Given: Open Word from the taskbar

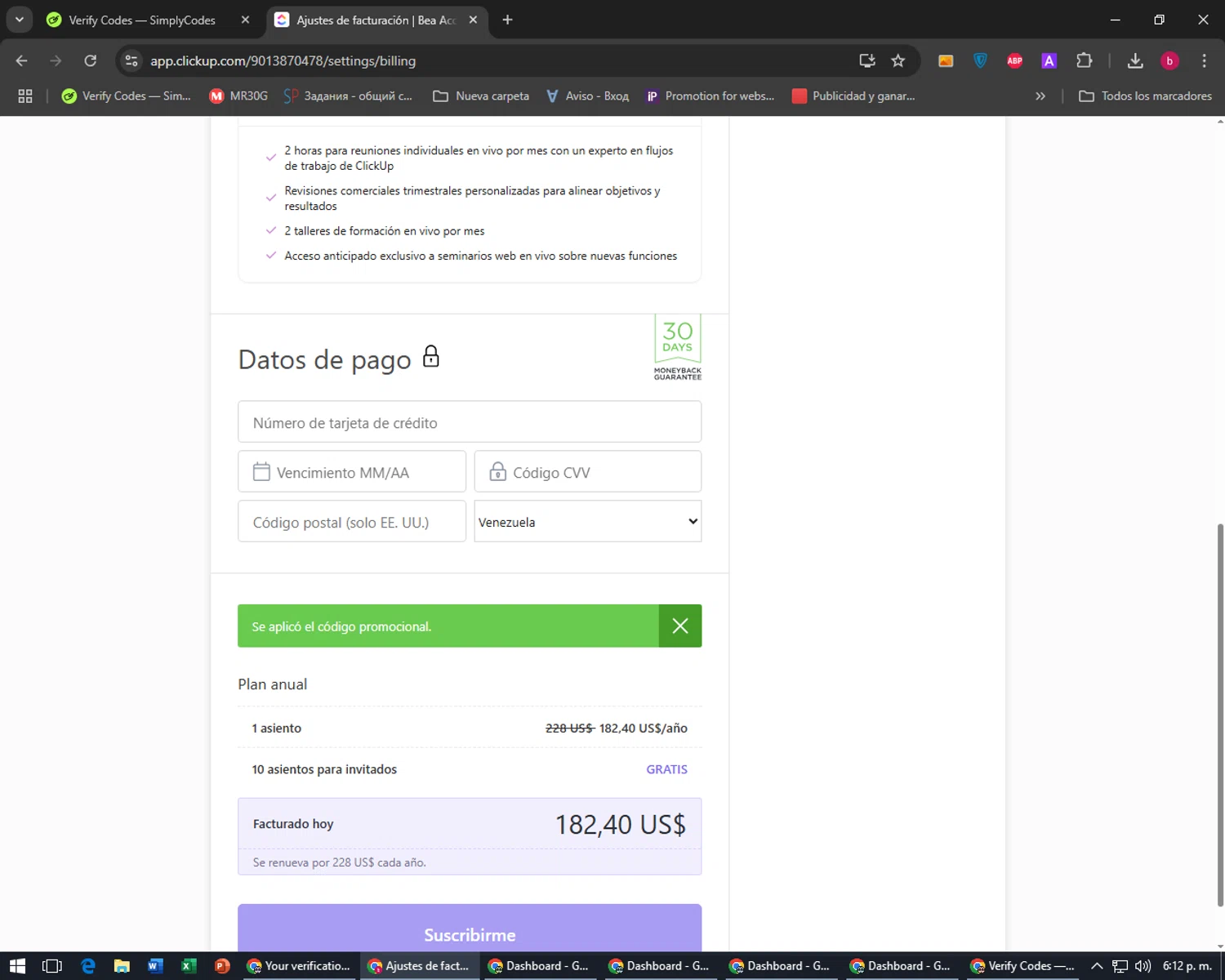Looking at the screenshot, I should coord(155,966).
